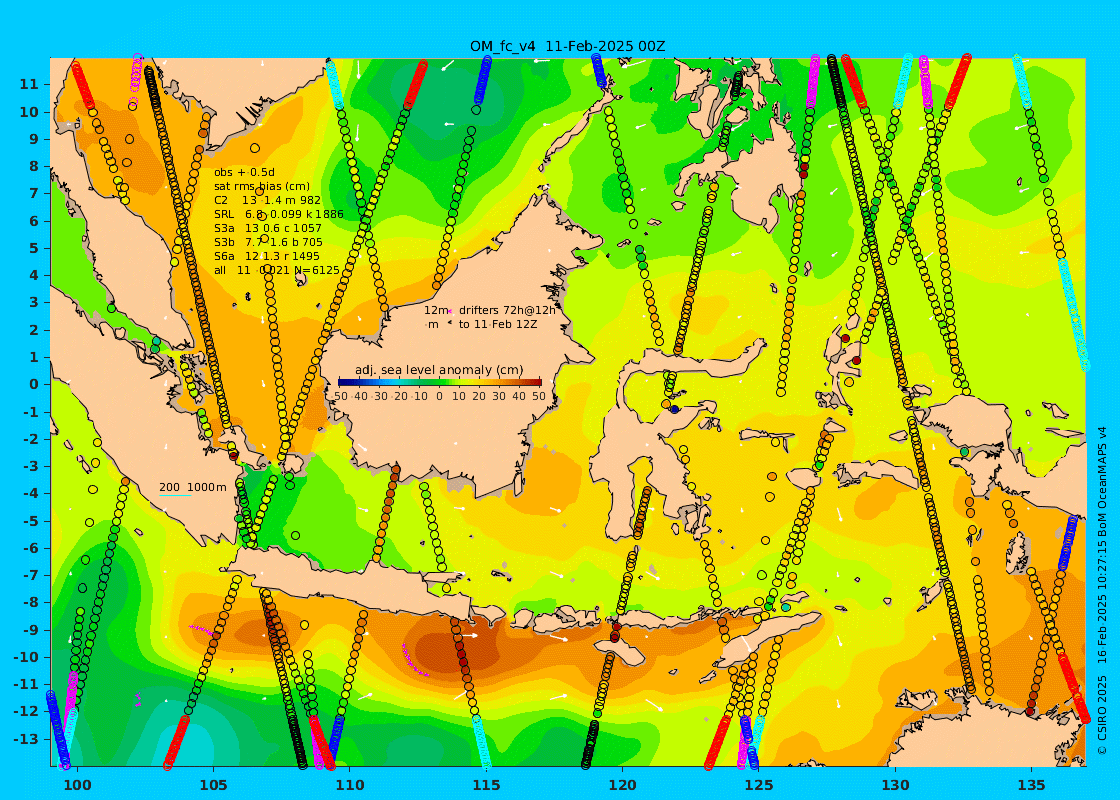Select the S3a satellite statistics row
This screenshot has width=1120, height=800.
[x=268, y=229]
